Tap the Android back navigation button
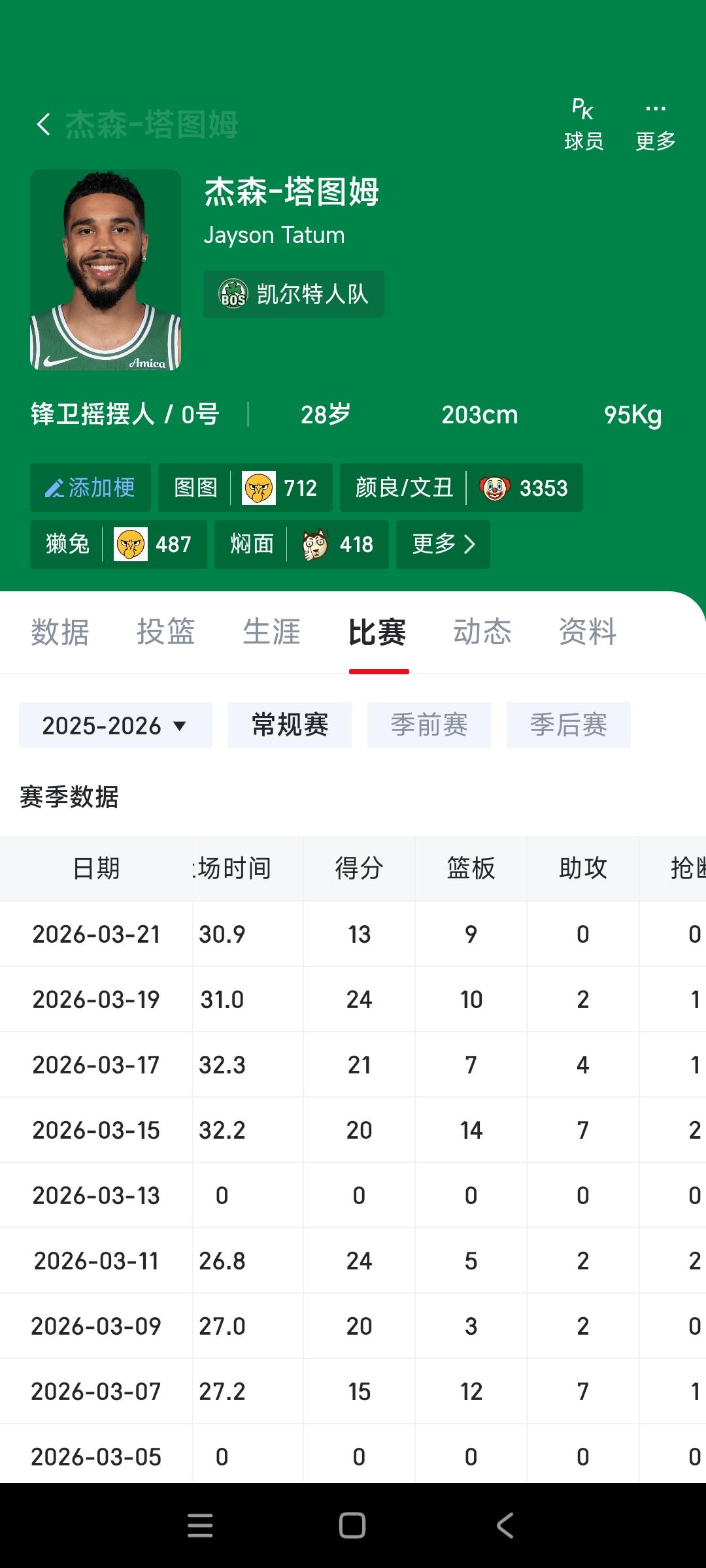The image size is (706, 1568). (505, 1526)
